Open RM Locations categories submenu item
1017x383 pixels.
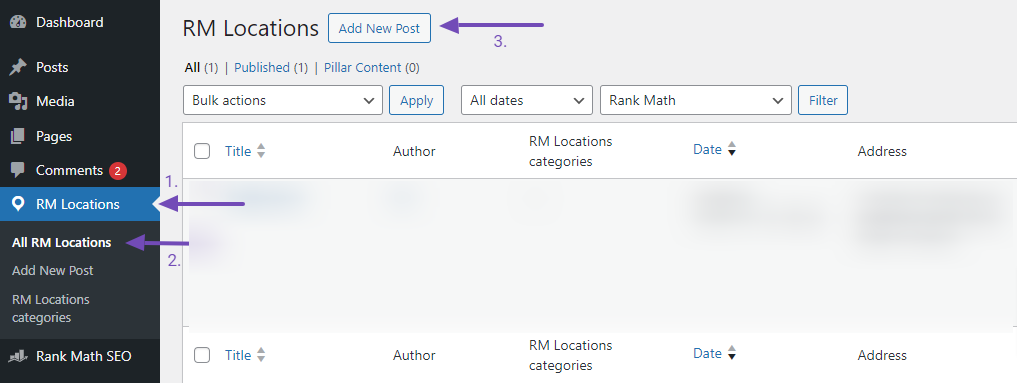point(51,308)
